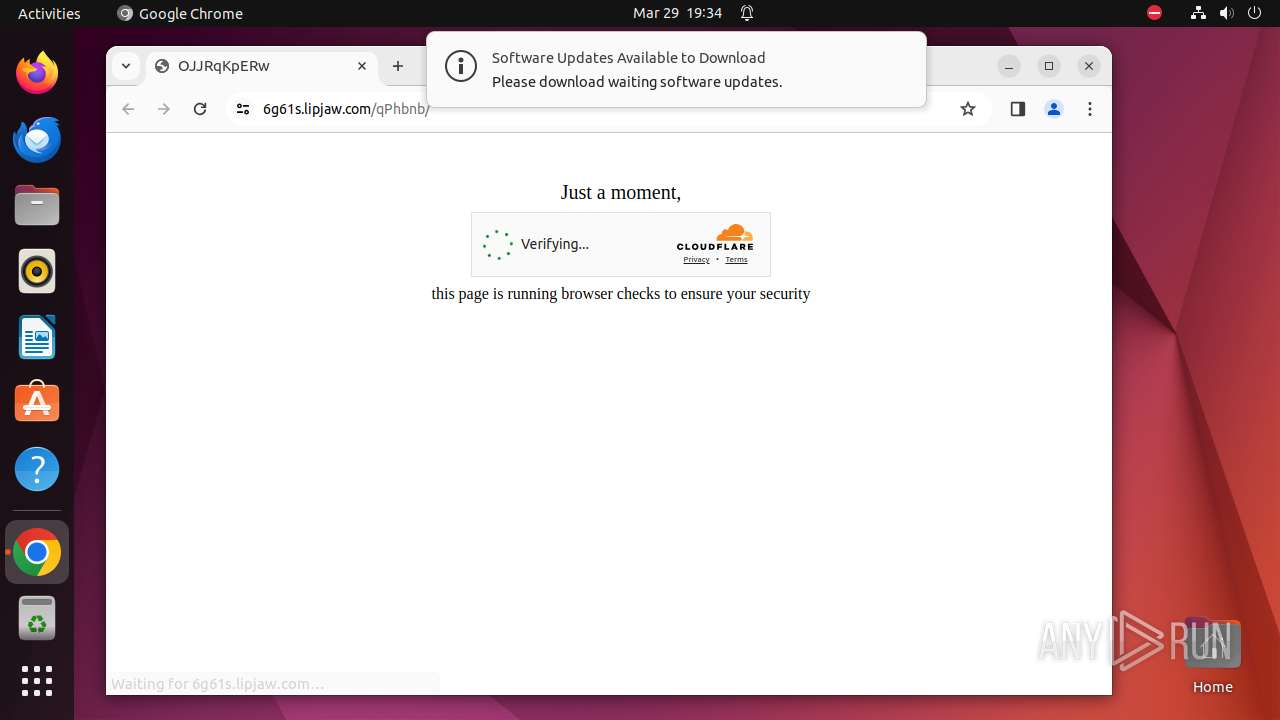Viewport: 1280px width, 720px height.
Task: Launch LibreOffice Writer from the dock
Action: click(x=37, y=337)
